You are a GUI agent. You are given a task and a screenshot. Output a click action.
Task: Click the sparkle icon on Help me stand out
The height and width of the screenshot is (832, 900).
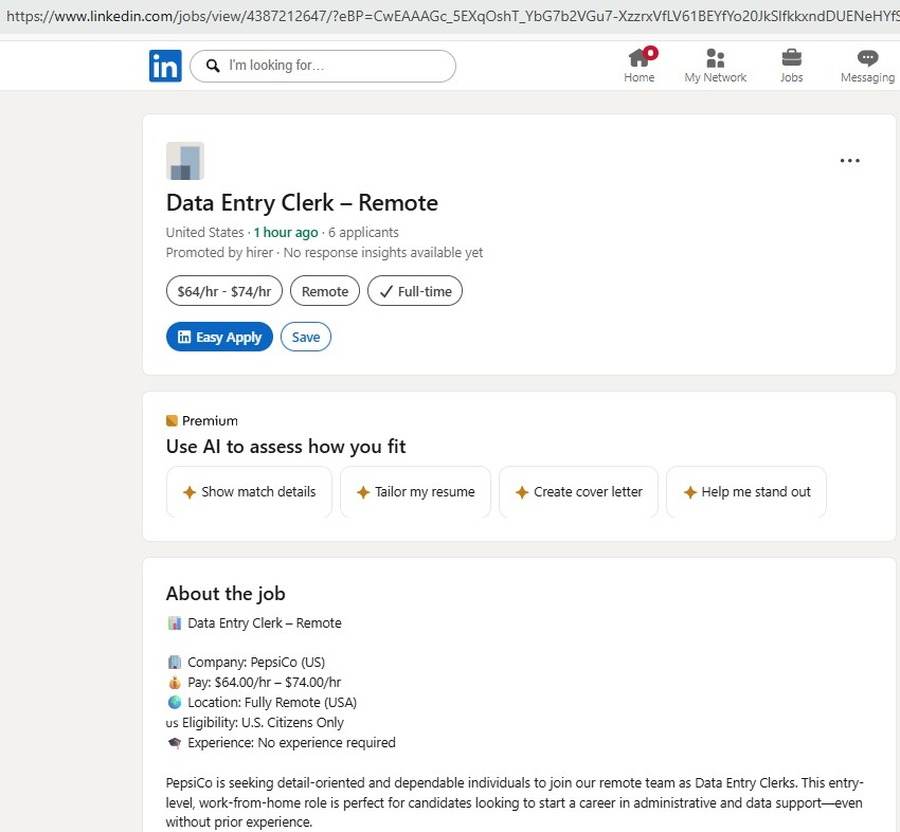[x=690, y=492]
